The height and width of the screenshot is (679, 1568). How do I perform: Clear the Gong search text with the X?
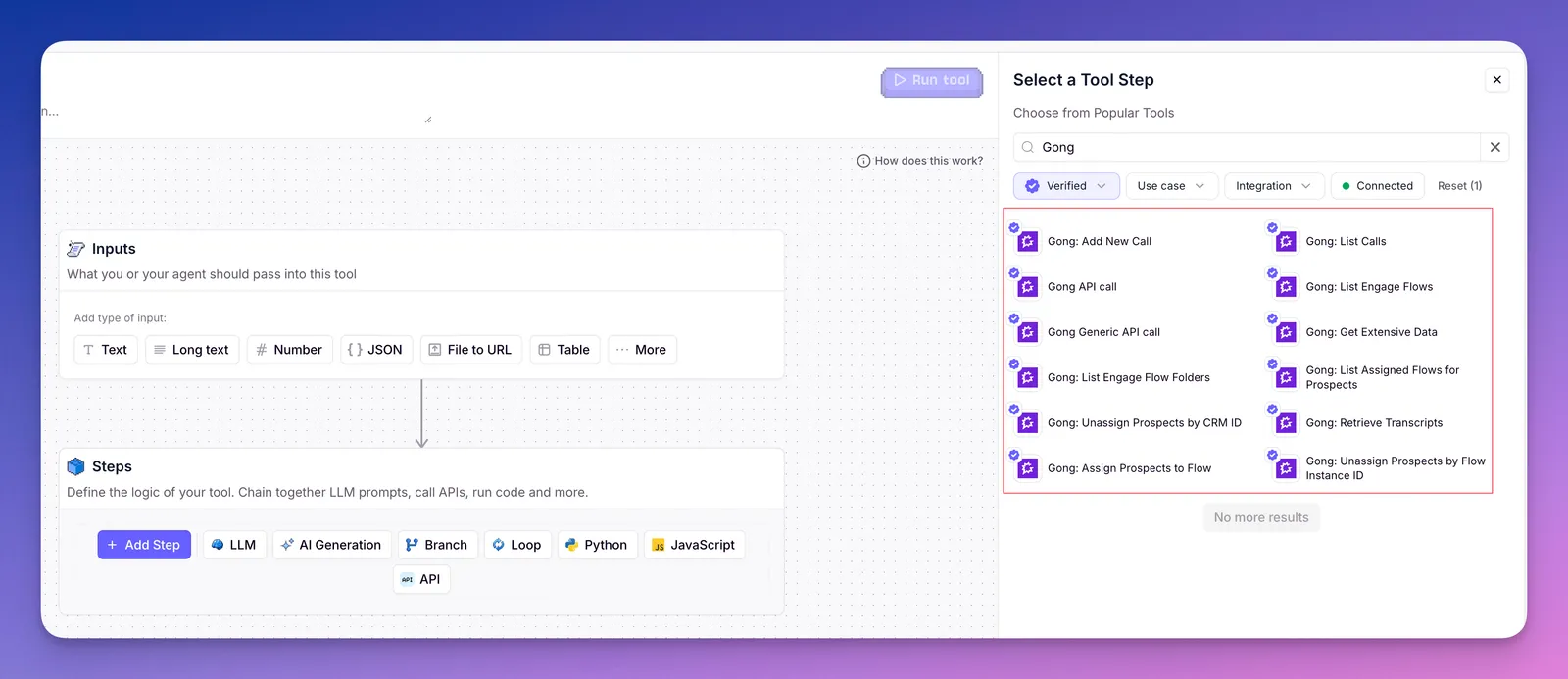[1494, 147]
